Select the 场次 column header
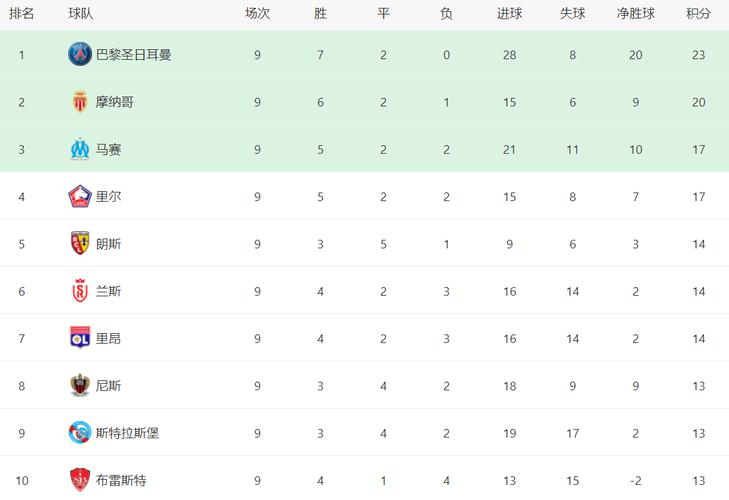This screenshot has width=729, height=500. point(257,13)
